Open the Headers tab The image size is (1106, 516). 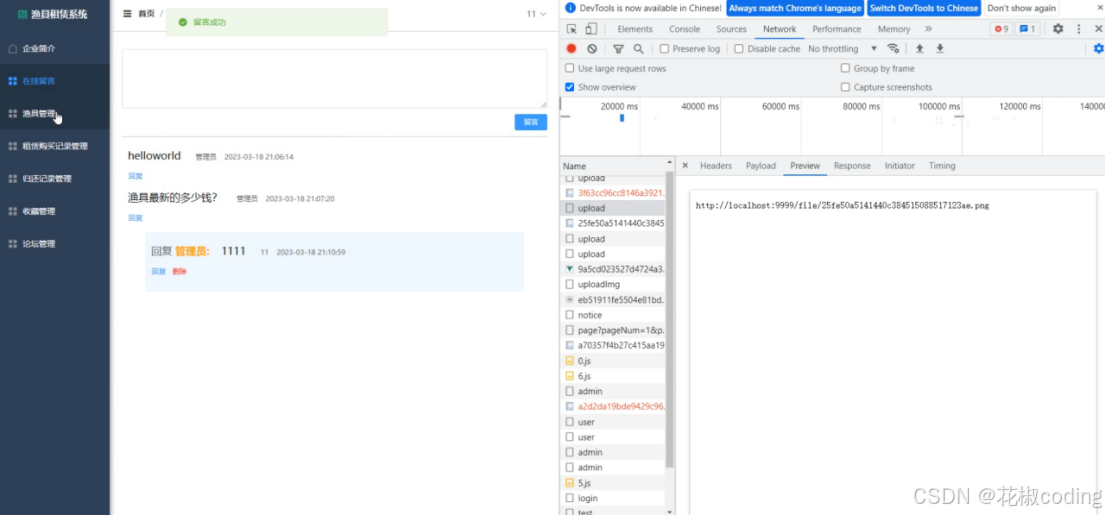(x=716, y=166)
